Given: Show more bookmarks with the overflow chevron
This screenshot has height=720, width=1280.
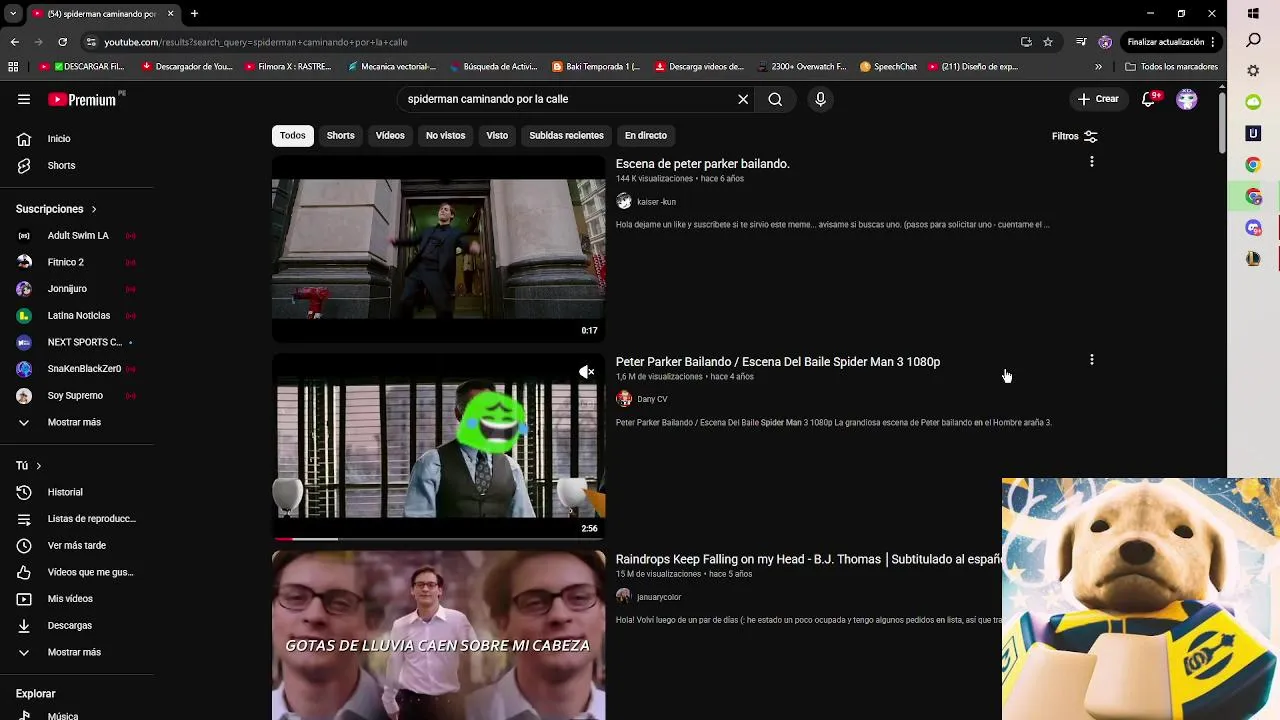Looking at the screenshot, I should tap(1098, 67).
